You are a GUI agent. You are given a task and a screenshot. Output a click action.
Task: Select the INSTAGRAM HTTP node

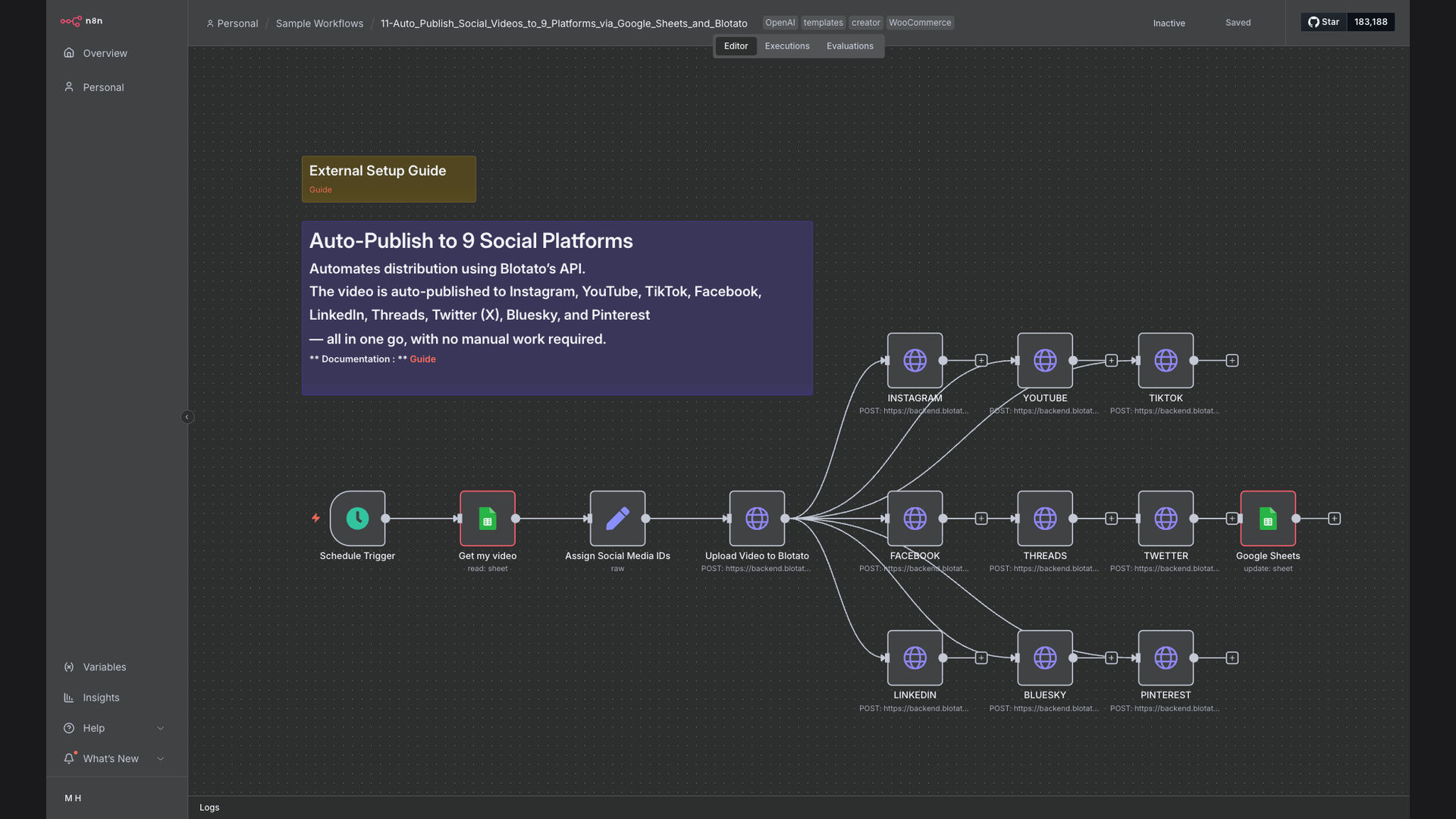pos(915,360)
